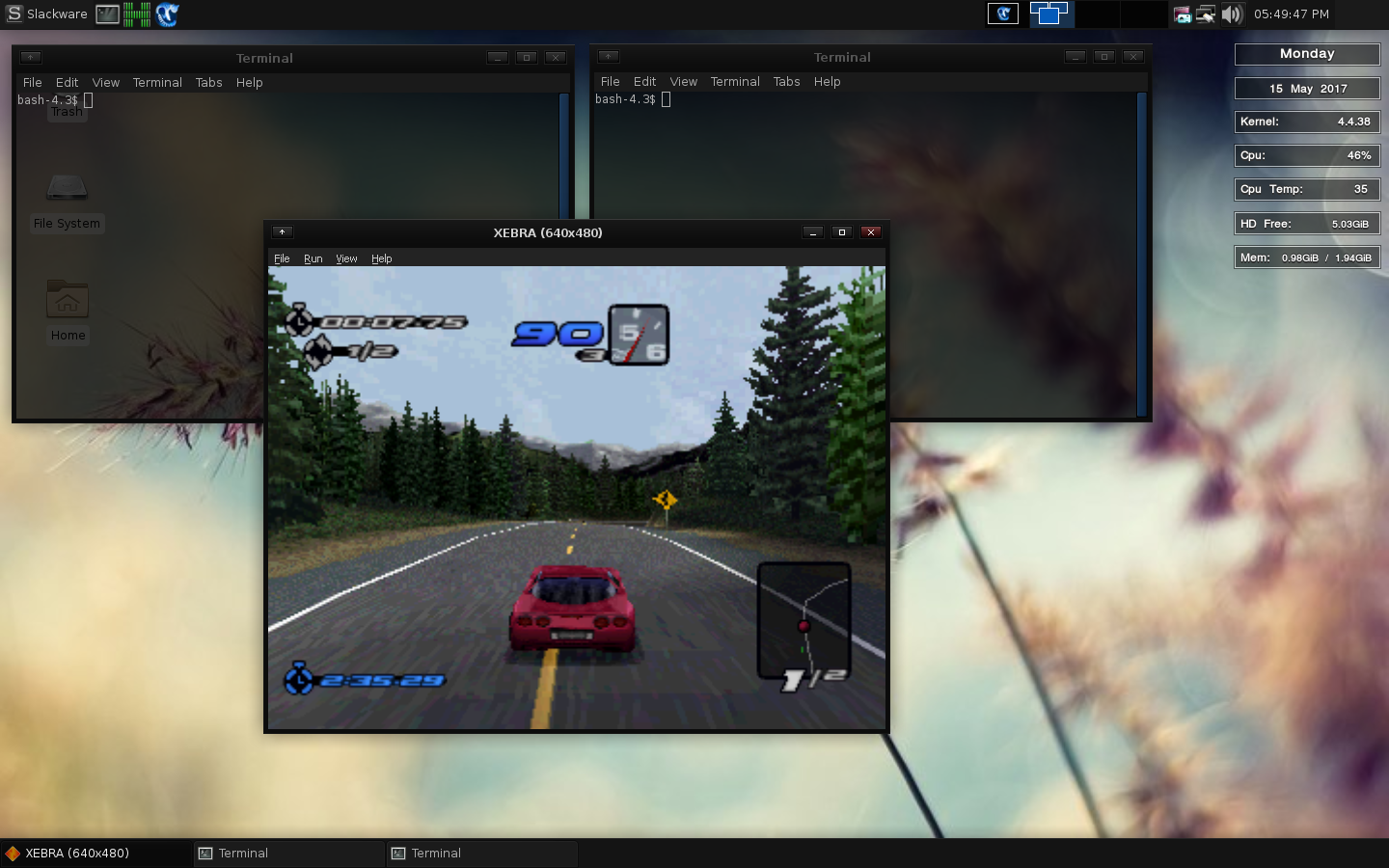Click the right Terminal scrollbar
Viewport: 1389px width, 868px height.
(1142, 254)
